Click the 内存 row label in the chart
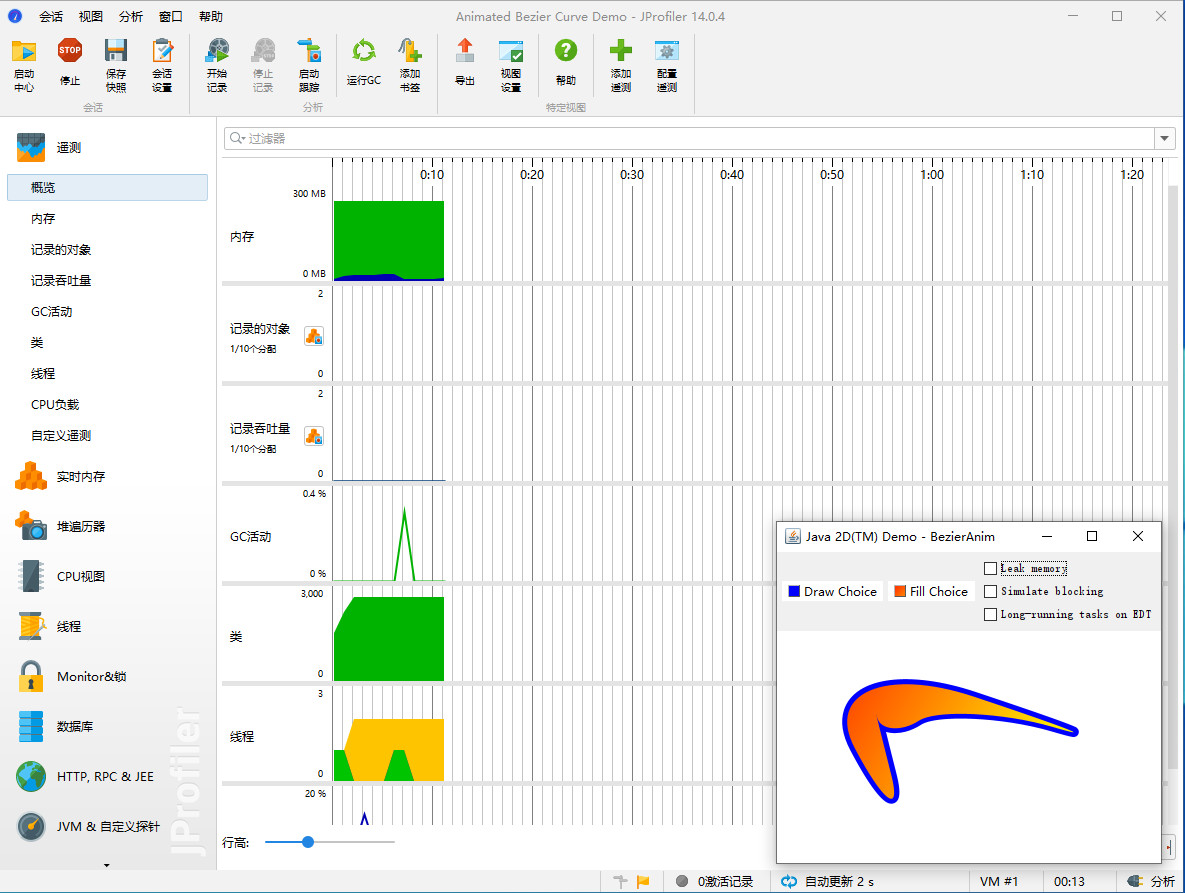Viewport: 1185px width, 893px height. click(x=242, y=237)
